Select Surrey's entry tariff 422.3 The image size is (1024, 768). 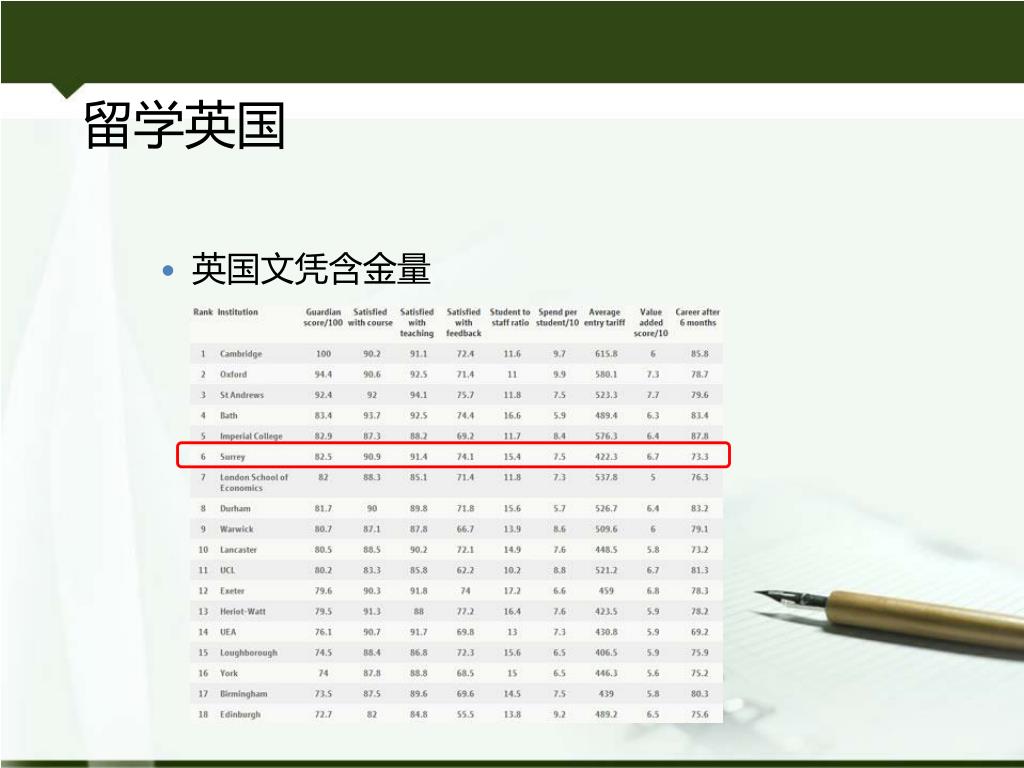coord(606,456)
